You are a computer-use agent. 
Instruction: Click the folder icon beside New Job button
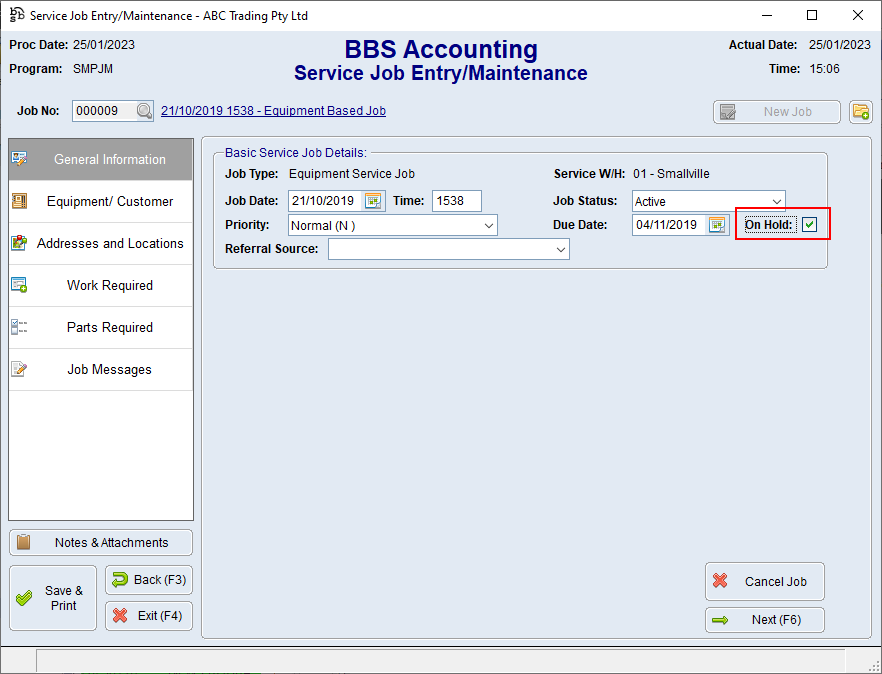tap(861, 111)
